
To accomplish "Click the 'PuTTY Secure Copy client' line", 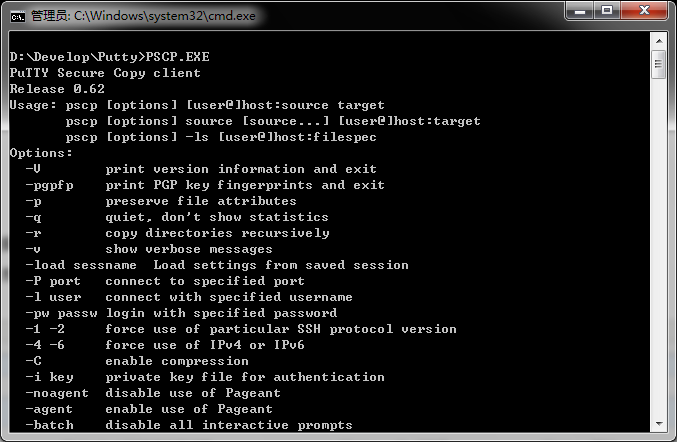I will click(x=105, y=73).
